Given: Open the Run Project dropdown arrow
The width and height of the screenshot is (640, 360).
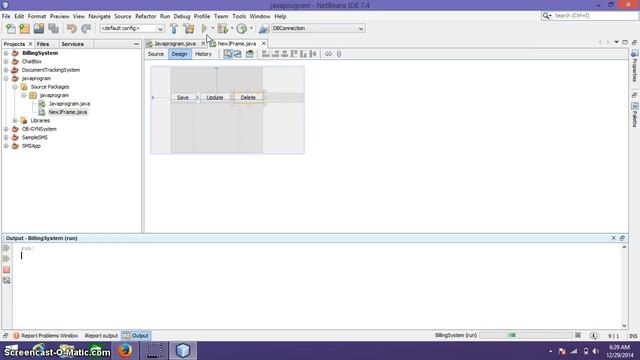Looking at the screenshot, I should pyautogui.click(x=213, y=28).
